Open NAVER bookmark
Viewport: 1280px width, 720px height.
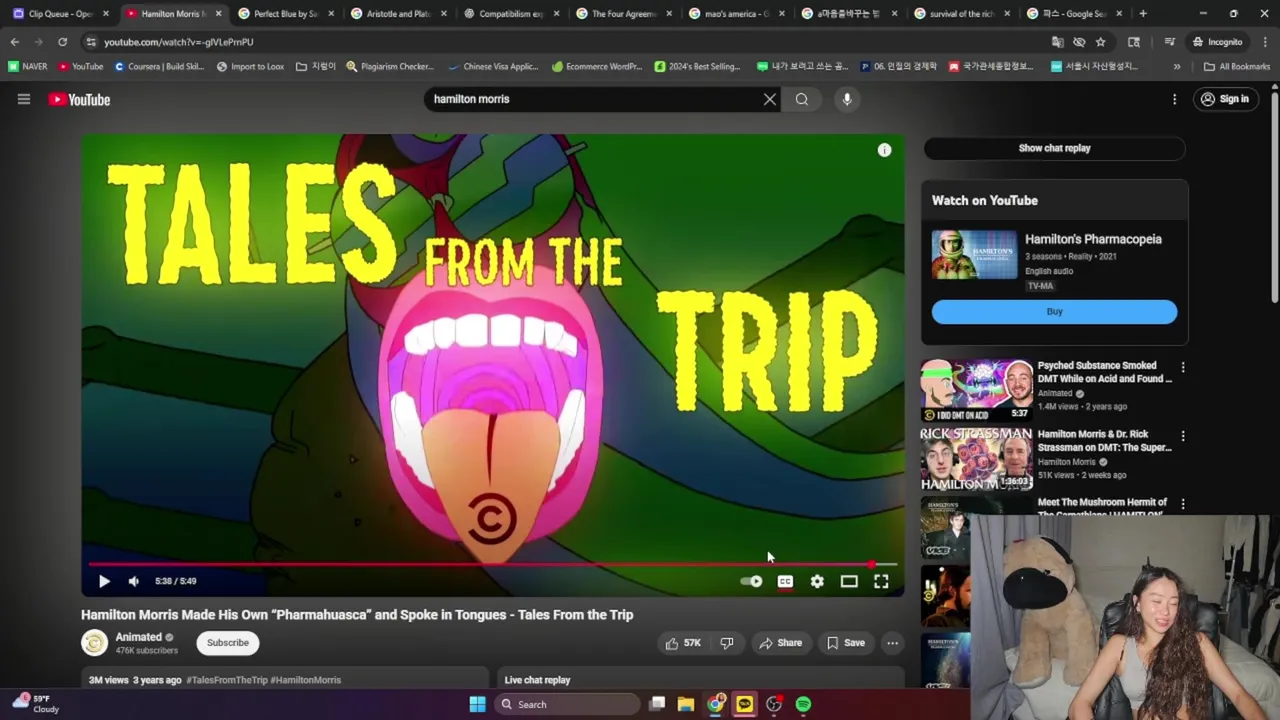coord(28,67)
